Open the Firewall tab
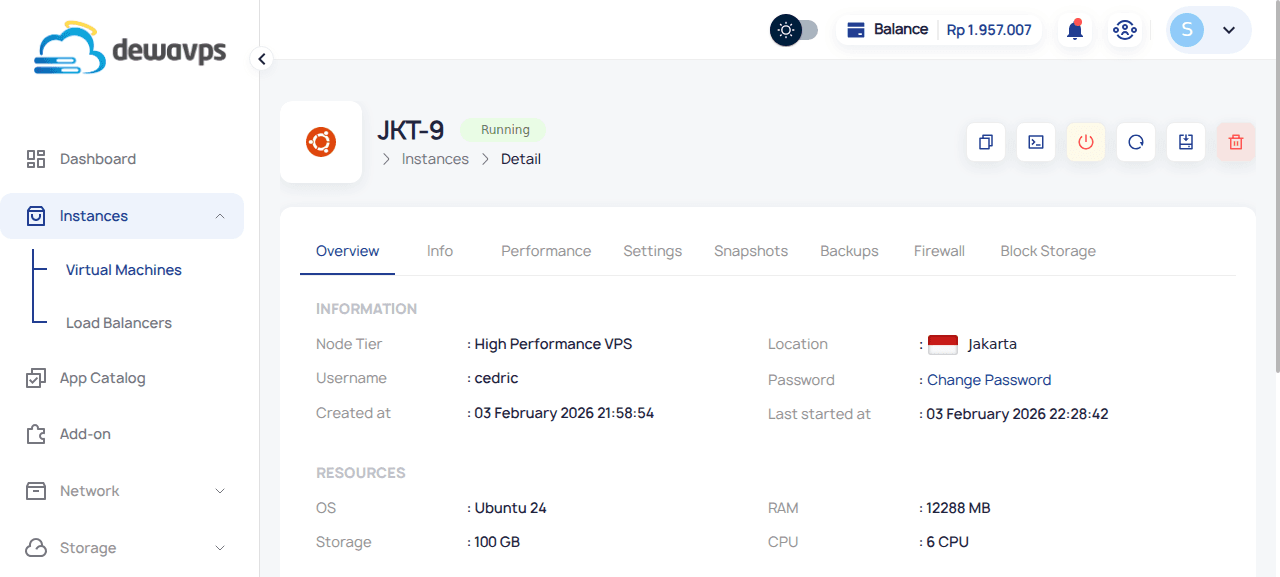The image size is (1280, 577). [938, 250]
